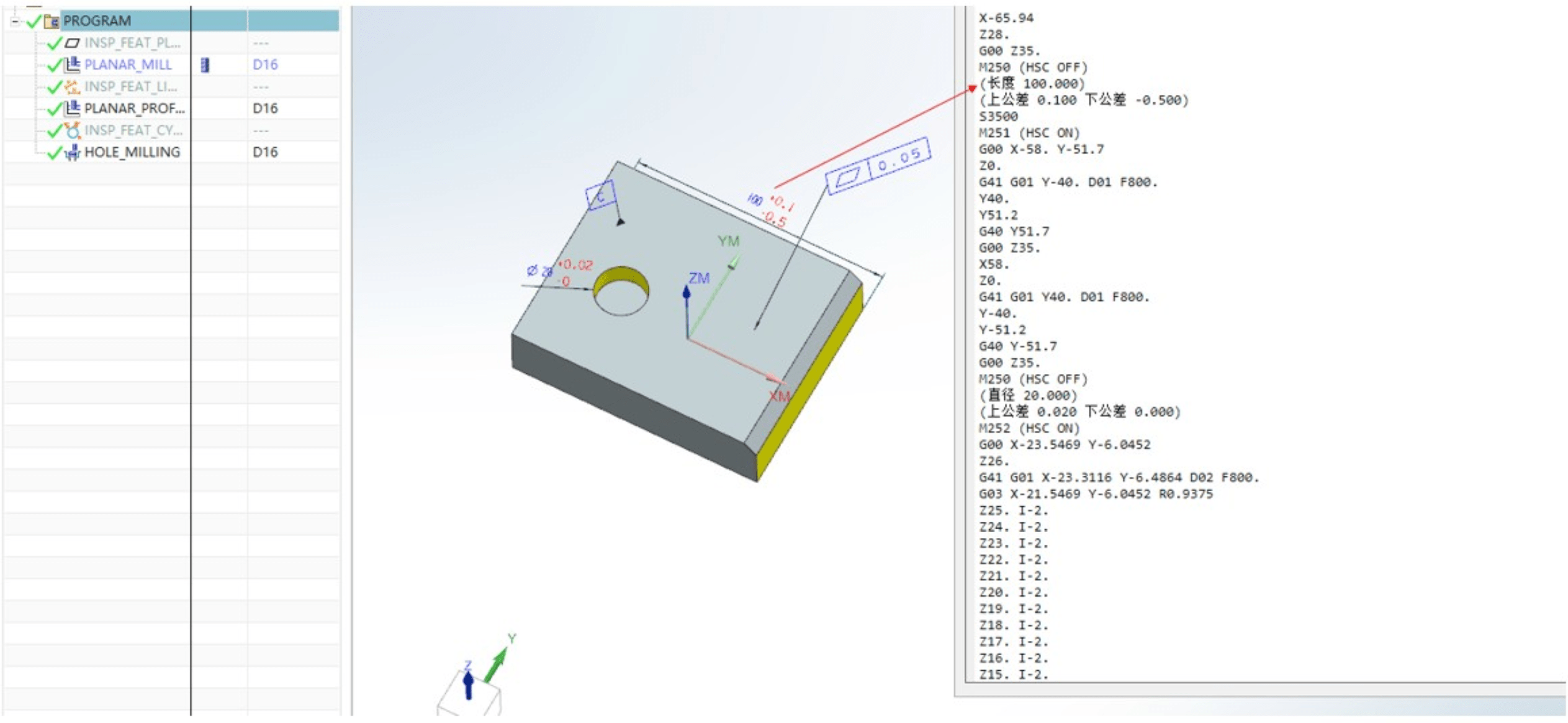The image size is (1568, 723).
Task: Click listing line 'Z15. I-2.'
Action: click(1014, 674)
